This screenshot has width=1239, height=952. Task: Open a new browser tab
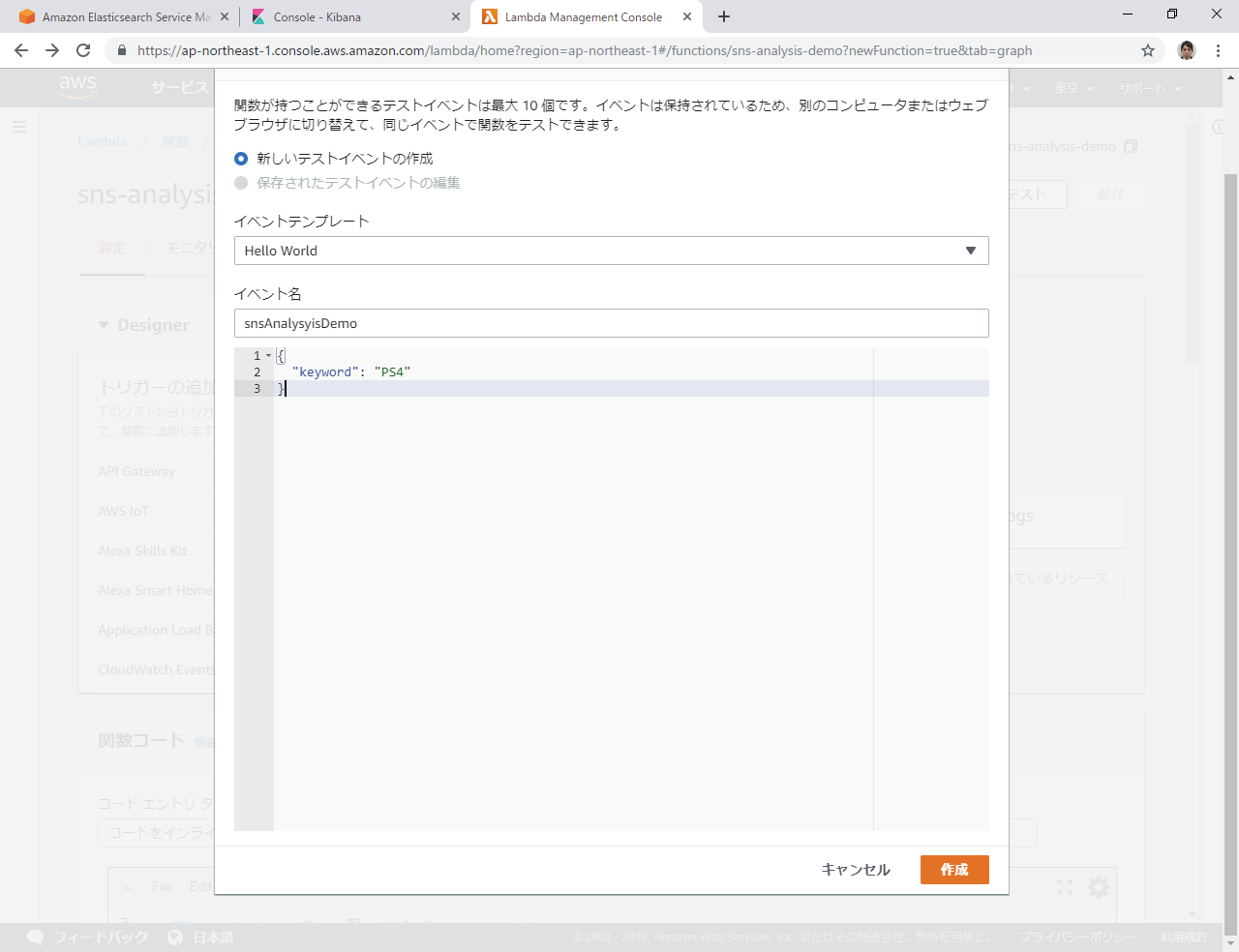(724, 16)
